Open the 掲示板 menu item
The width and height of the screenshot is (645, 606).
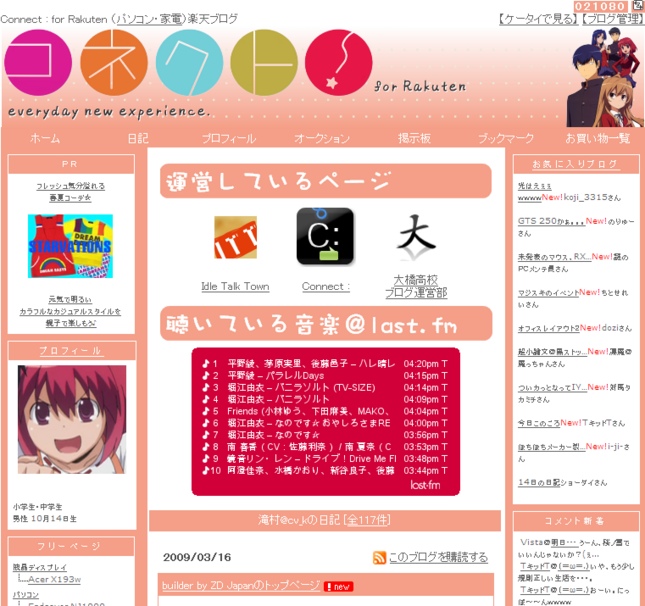tap(414, 138)
